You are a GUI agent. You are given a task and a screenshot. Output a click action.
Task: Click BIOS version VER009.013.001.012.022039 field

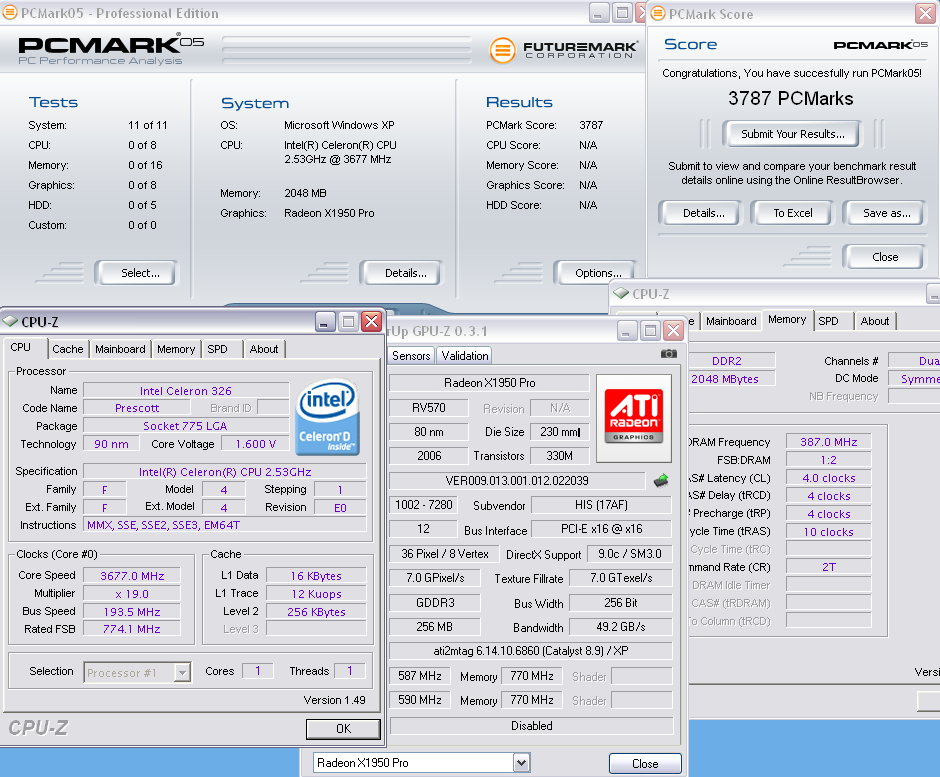tap(517, 480)
